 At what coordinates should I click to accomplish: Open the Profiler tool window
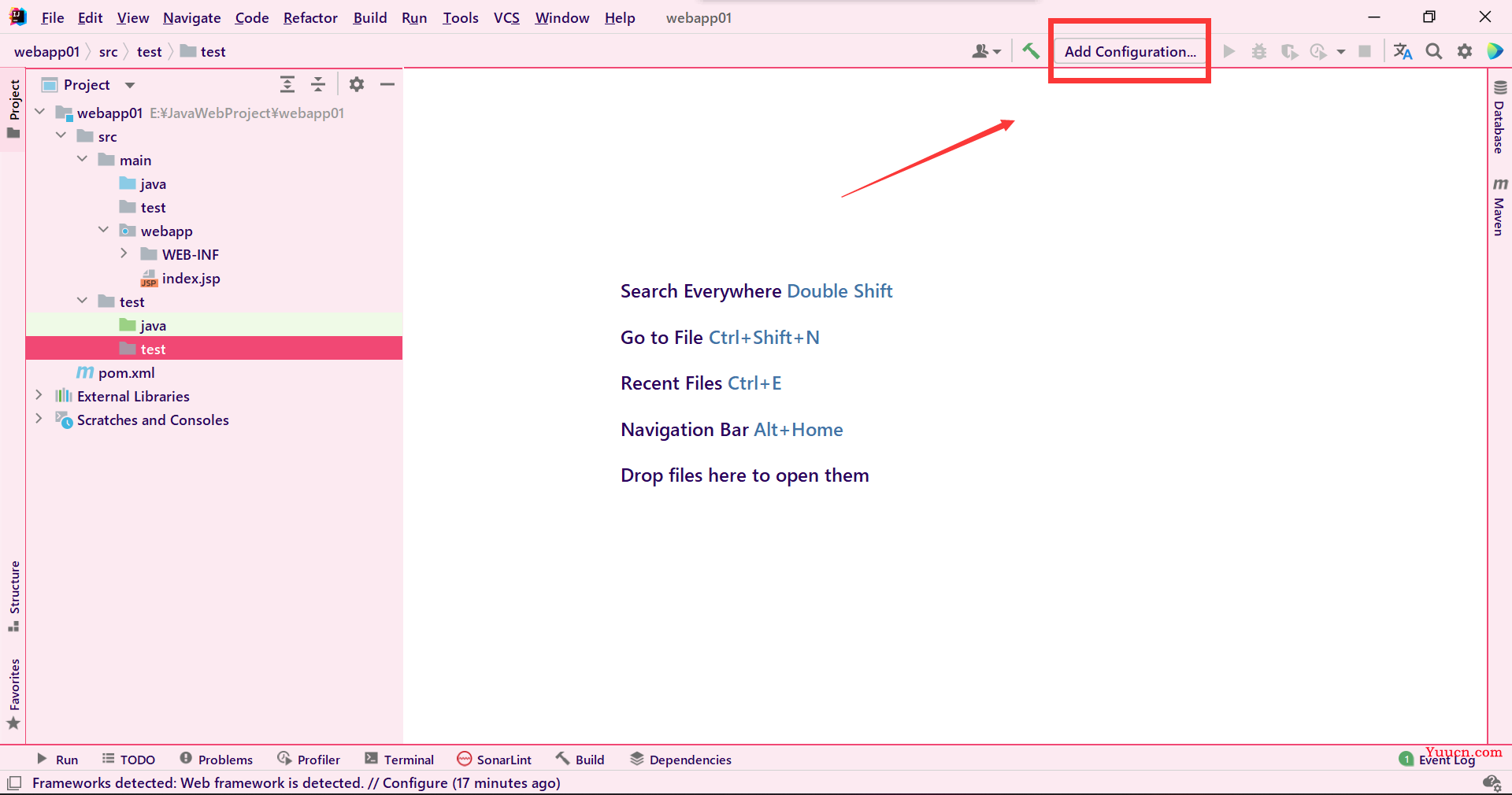click(x=309, y=760)
